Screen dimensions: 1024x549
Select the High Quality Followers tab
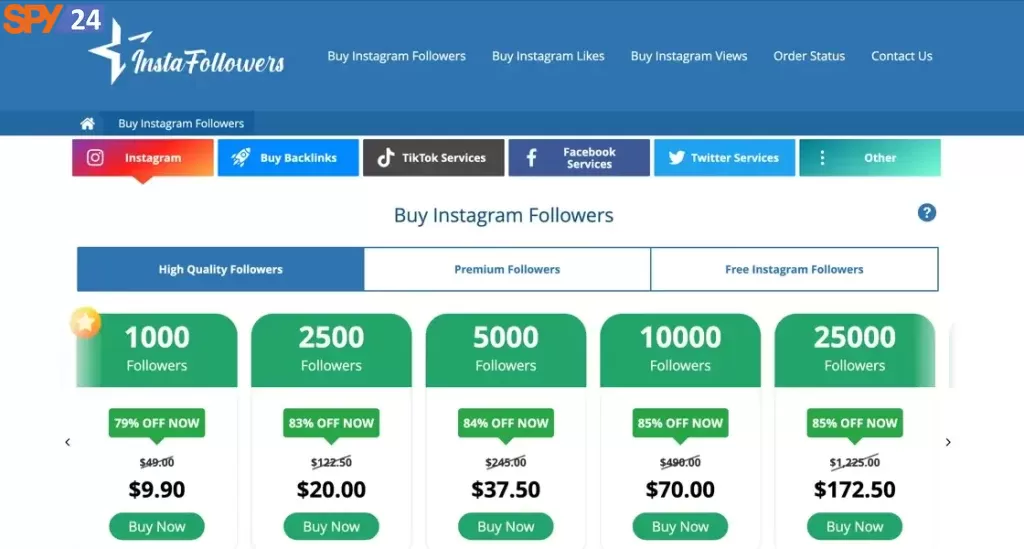pos(221,269)
